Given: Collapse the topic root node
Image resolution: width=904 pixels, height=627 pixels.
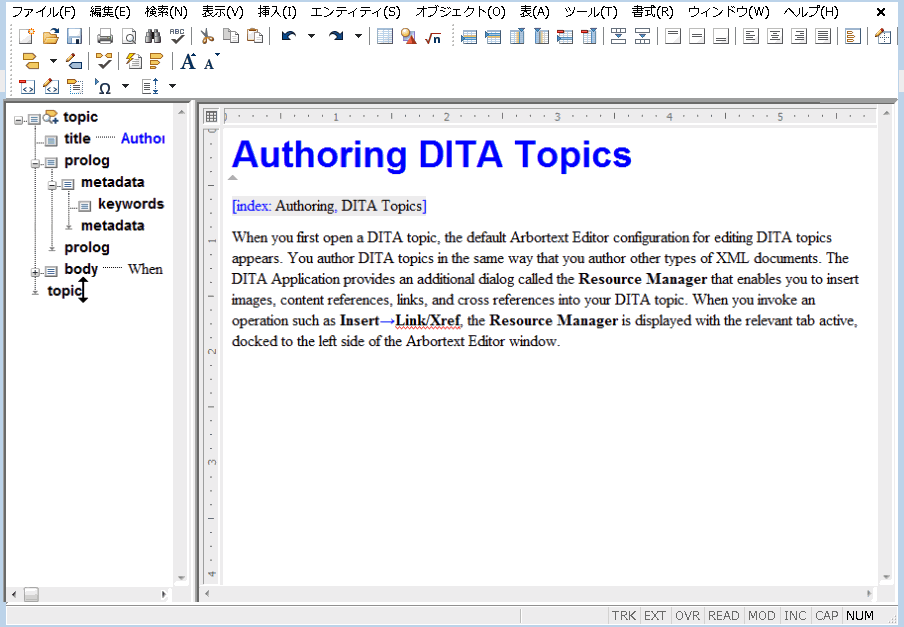Looking at the screenshot, I should (x=18, y=120).
